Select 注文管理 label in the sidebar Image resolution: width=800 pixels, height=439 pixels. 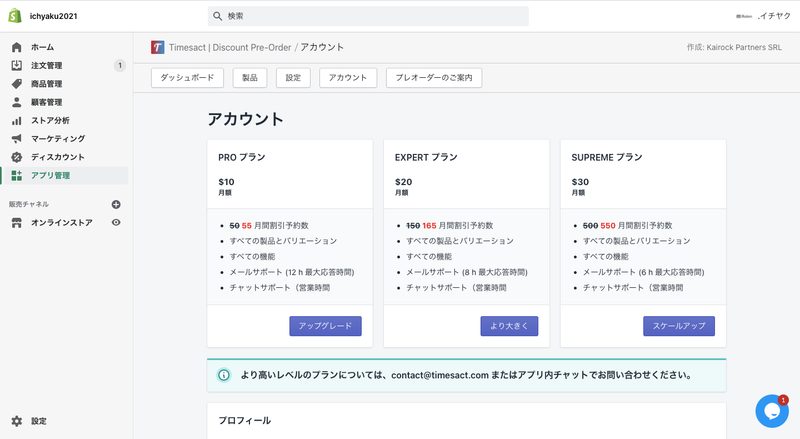pyautogui.click(x=46, y=65)
